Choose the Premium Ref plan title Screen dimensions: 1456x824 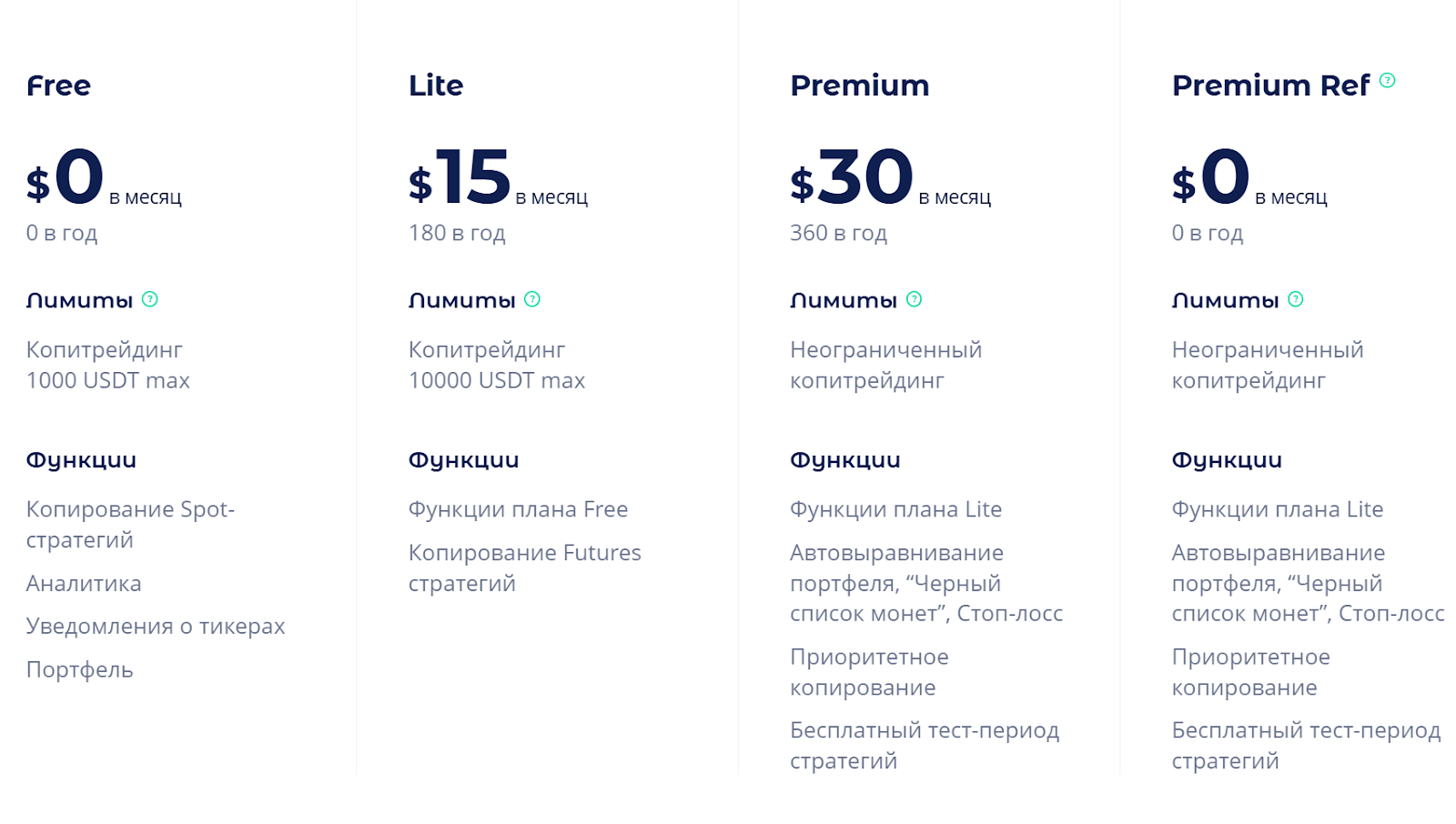point(1270,85)
